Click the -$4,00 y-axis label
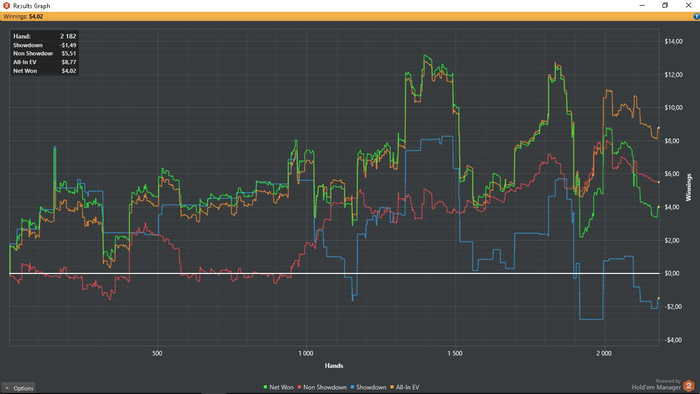 tap(673, 340)
